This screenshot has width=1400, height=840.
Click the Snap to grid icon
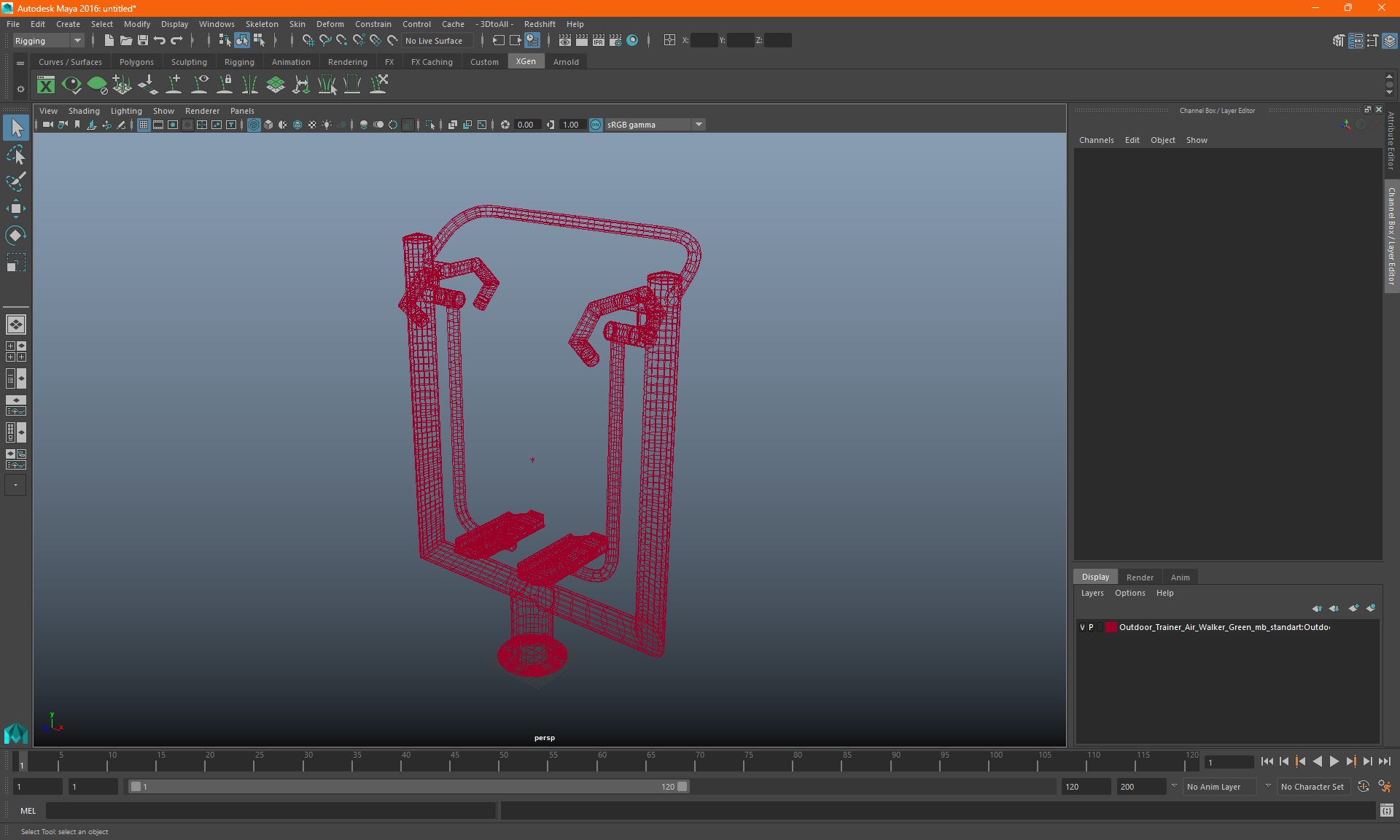(x=306, y=40)
